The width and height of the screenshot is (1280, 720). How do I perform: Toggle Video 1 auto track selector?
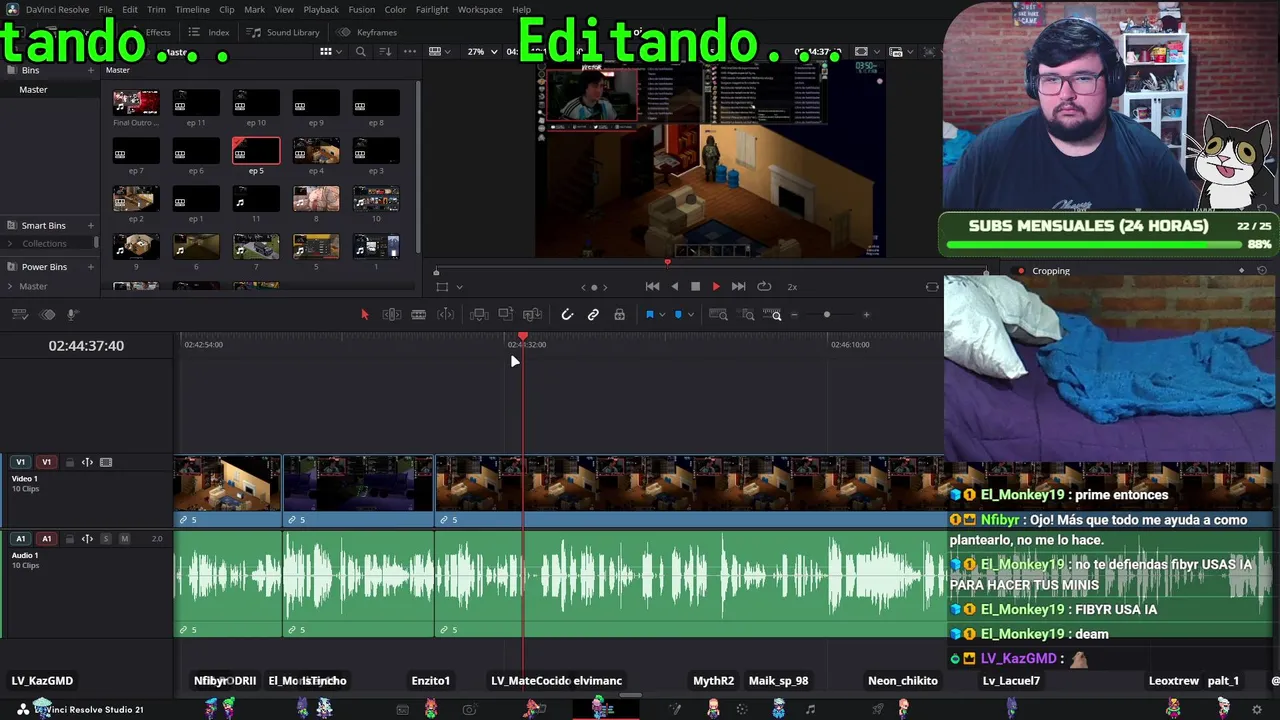[x=87, y=463]
